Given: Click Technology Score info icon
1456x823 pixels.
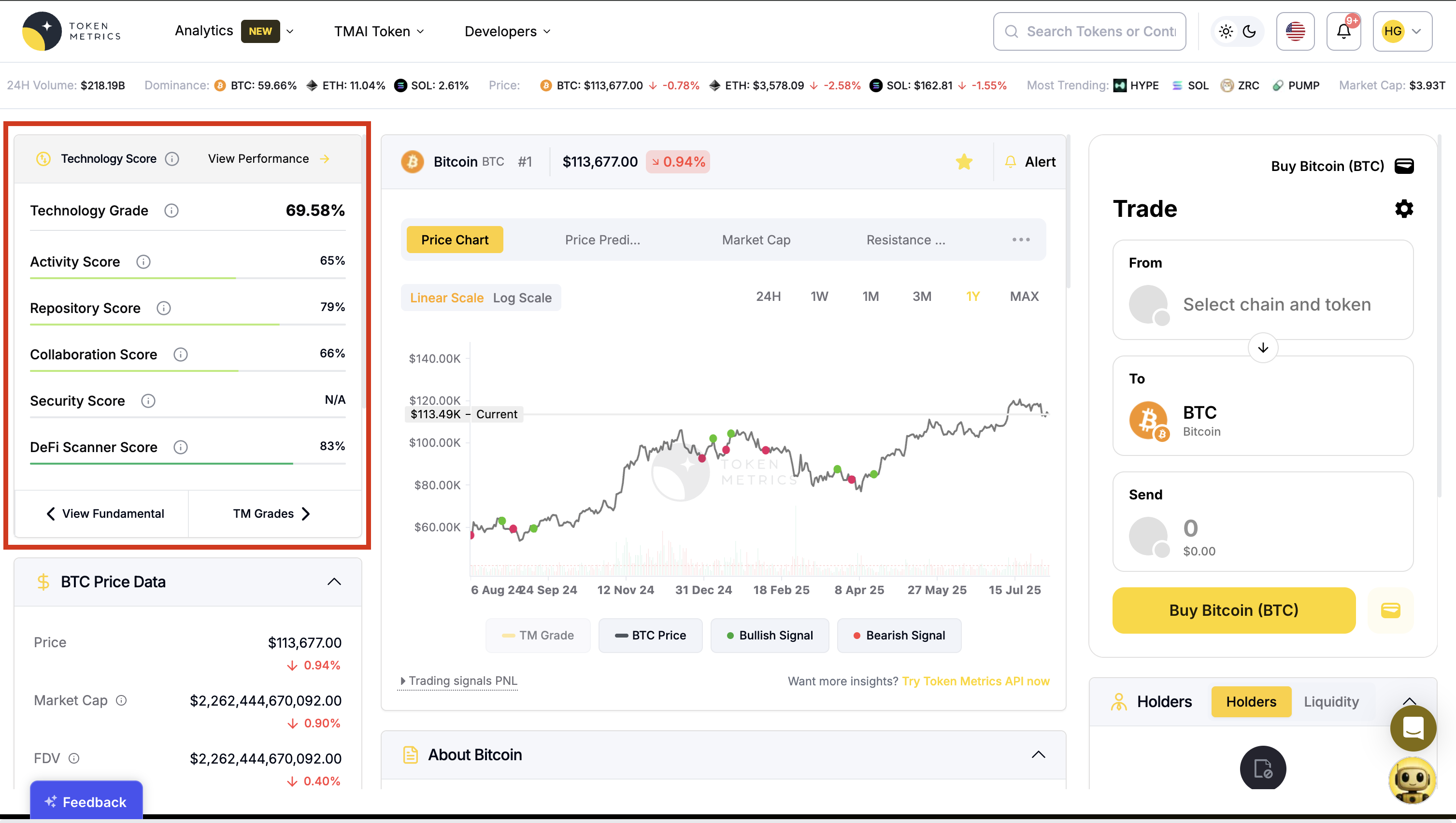Looking at the screenshot, I should click(x=172, y=159).
